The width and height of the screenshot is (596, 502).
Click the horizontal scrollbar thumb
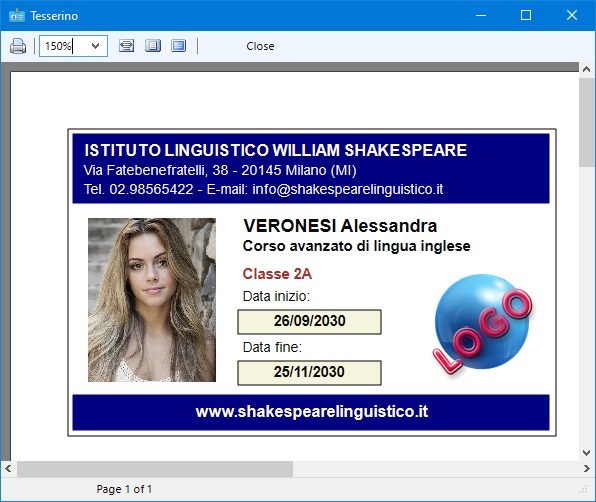[155, 469]
